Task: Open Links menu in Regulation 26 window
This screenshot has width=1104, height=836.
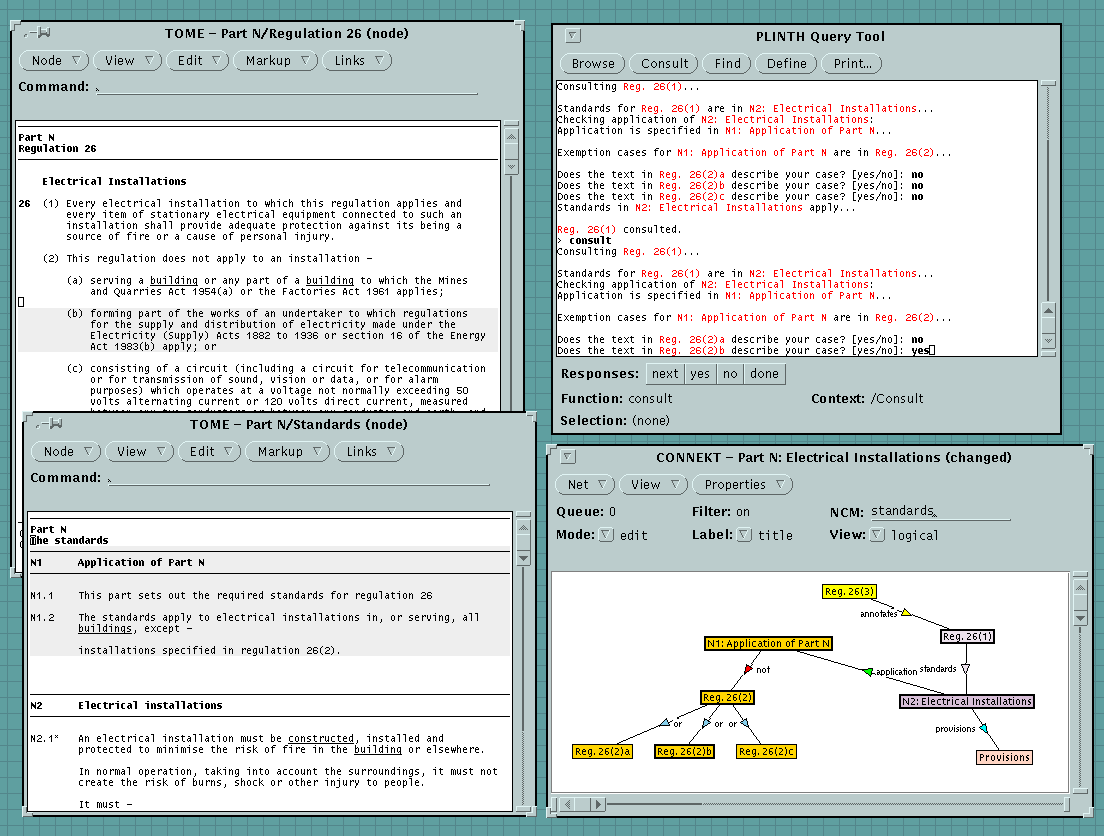Action: pyautogui.click(x=357, y=61)
